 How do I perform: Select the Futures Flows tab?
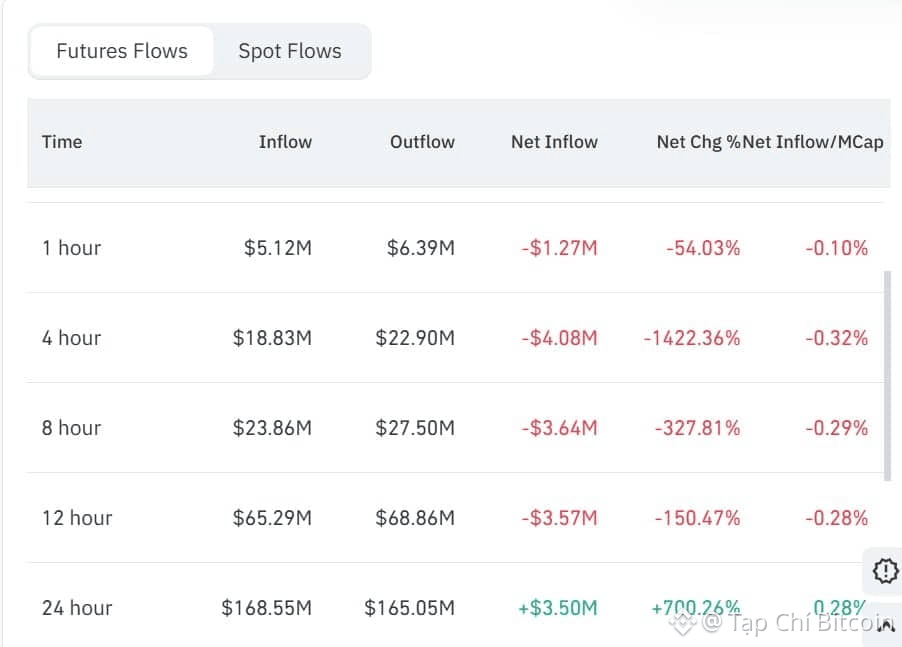coord(122,51)
